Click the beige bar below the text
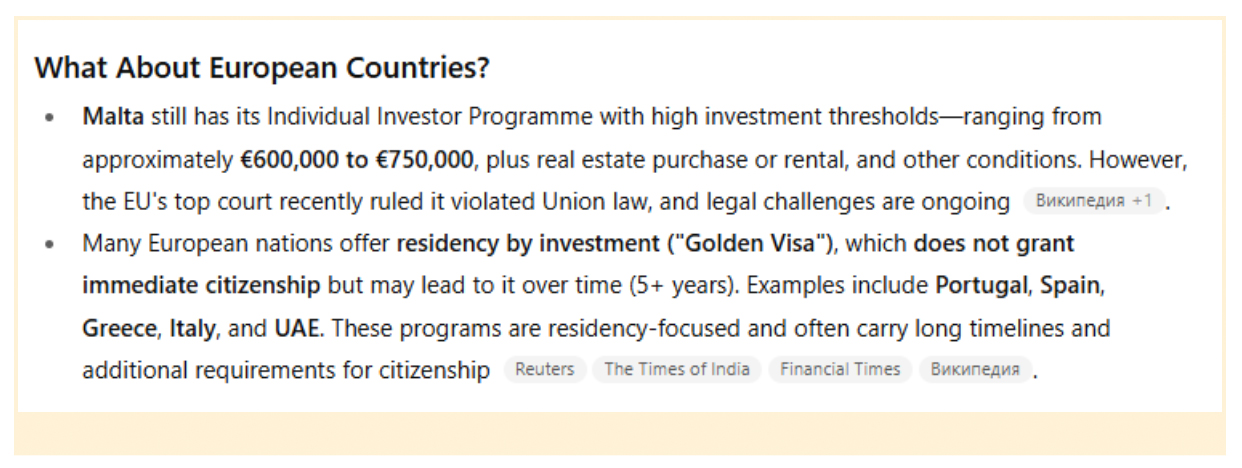 coord(620,434)
